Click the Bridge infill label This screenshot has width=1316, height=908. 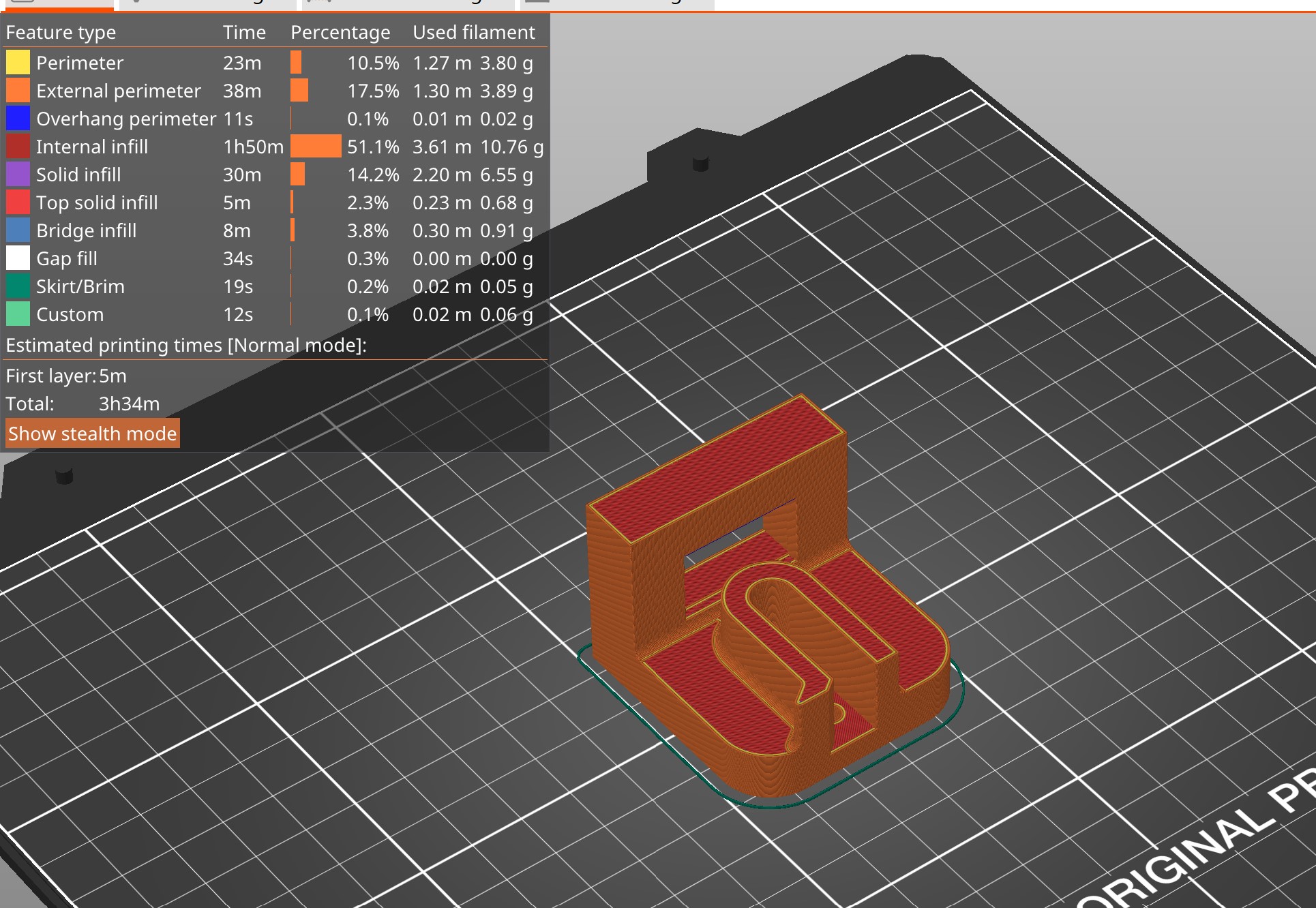(87, 230)
